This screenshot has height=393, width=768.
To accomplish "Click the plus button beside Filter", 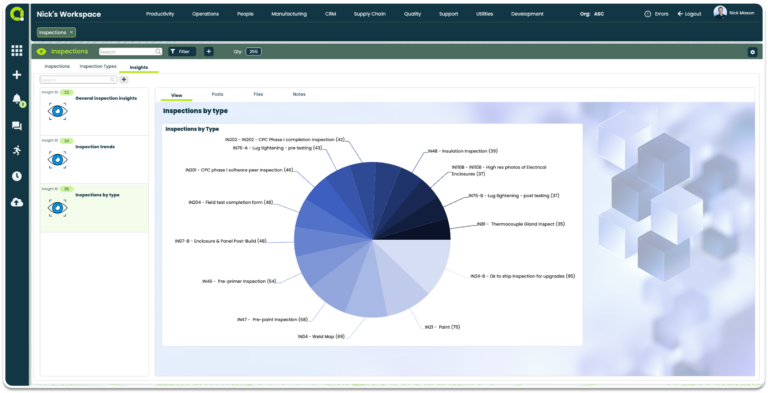I will tap(209, 51).
